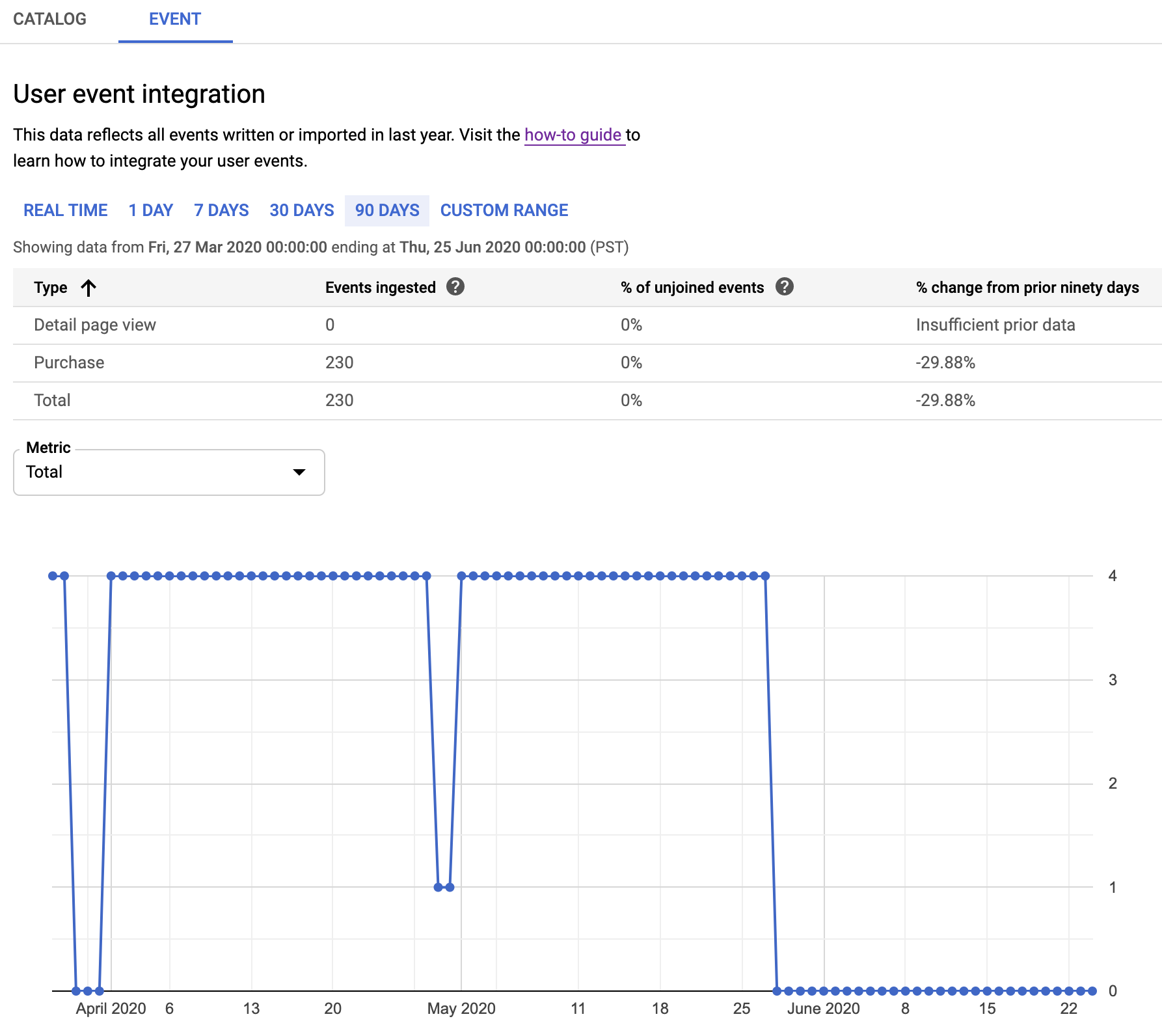The width and height of the screenshot is (1162, 1036).
Task: Select the 30 DAYS range
Action: point(301,210)
